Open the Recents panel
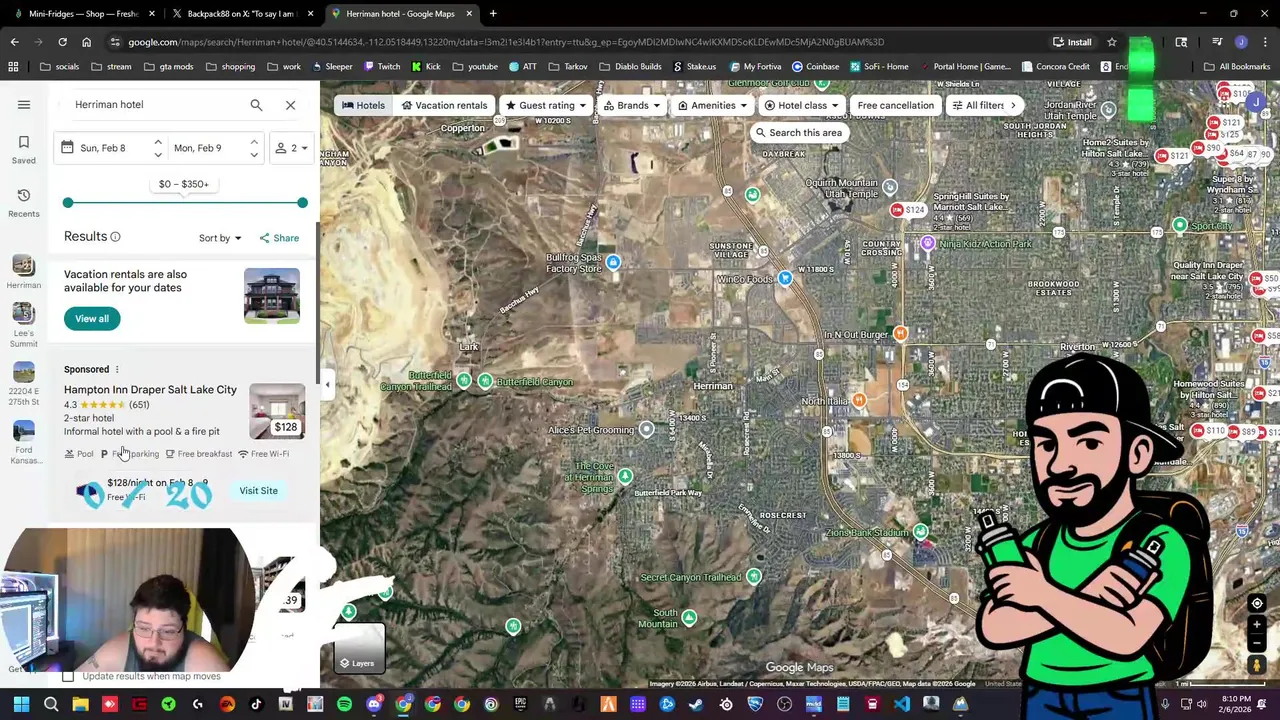 point(24,202)
